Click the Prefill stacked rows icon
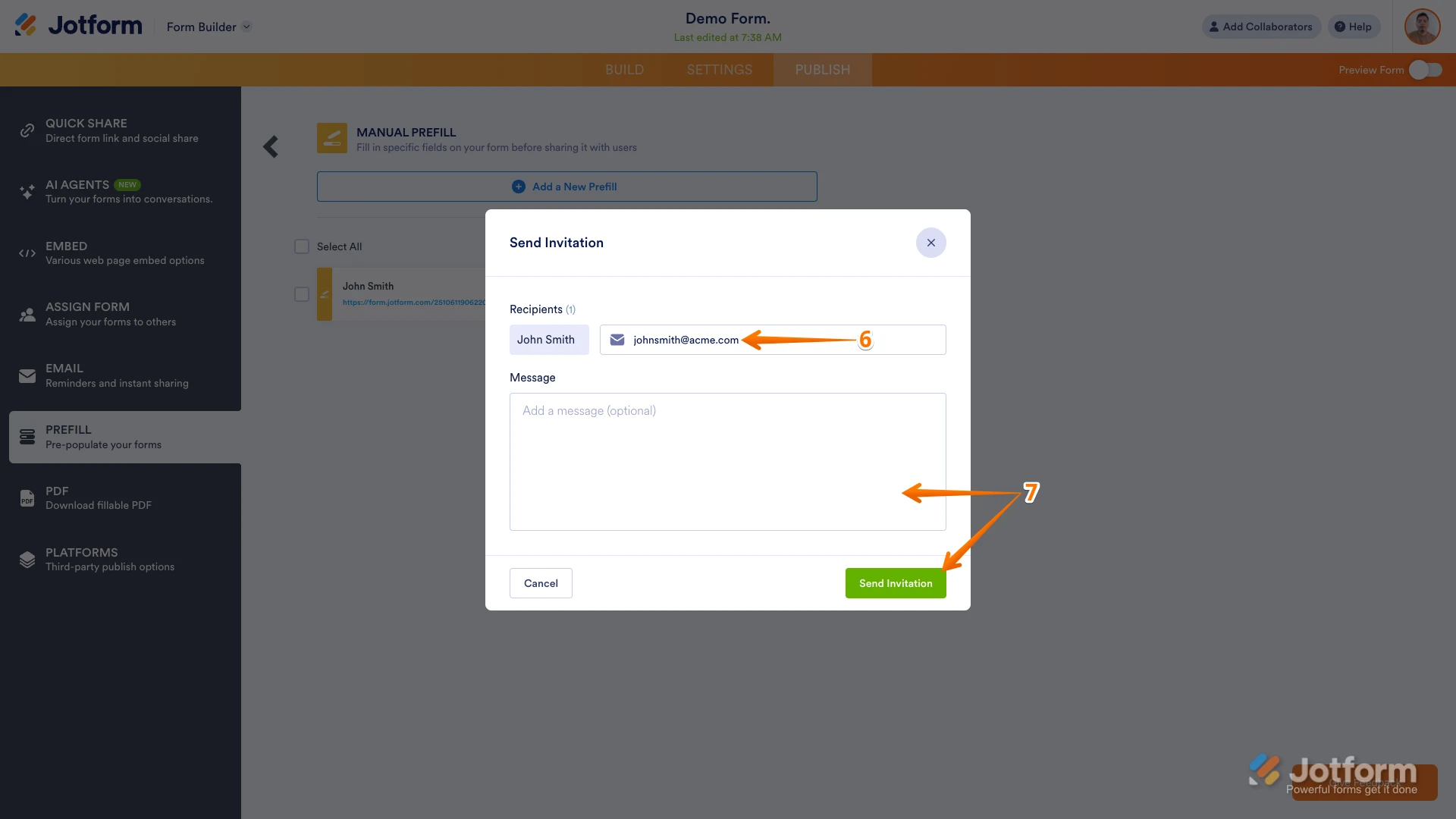The width and height of the screenshot is (1456, 819). coord(27,437)
